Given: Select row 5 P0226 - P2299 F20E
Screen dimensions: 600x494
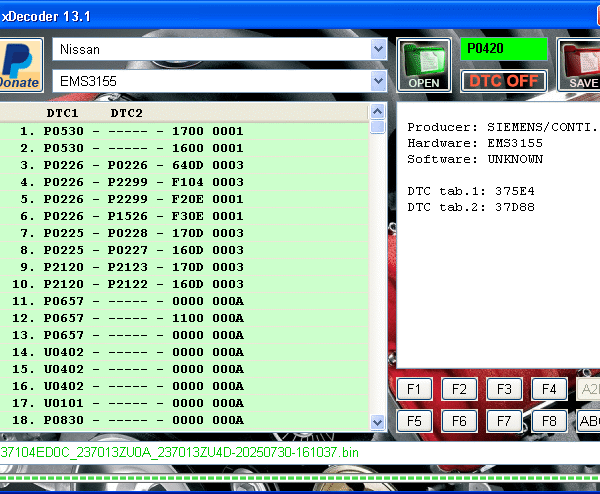Looking at the screenshot, I should [184, 199].
